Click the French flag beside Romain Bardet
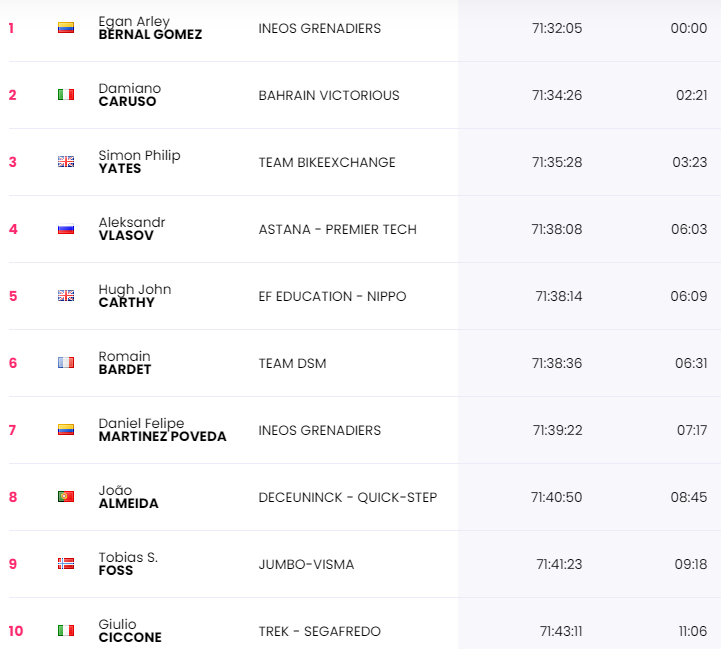 (x=66, y=363)
